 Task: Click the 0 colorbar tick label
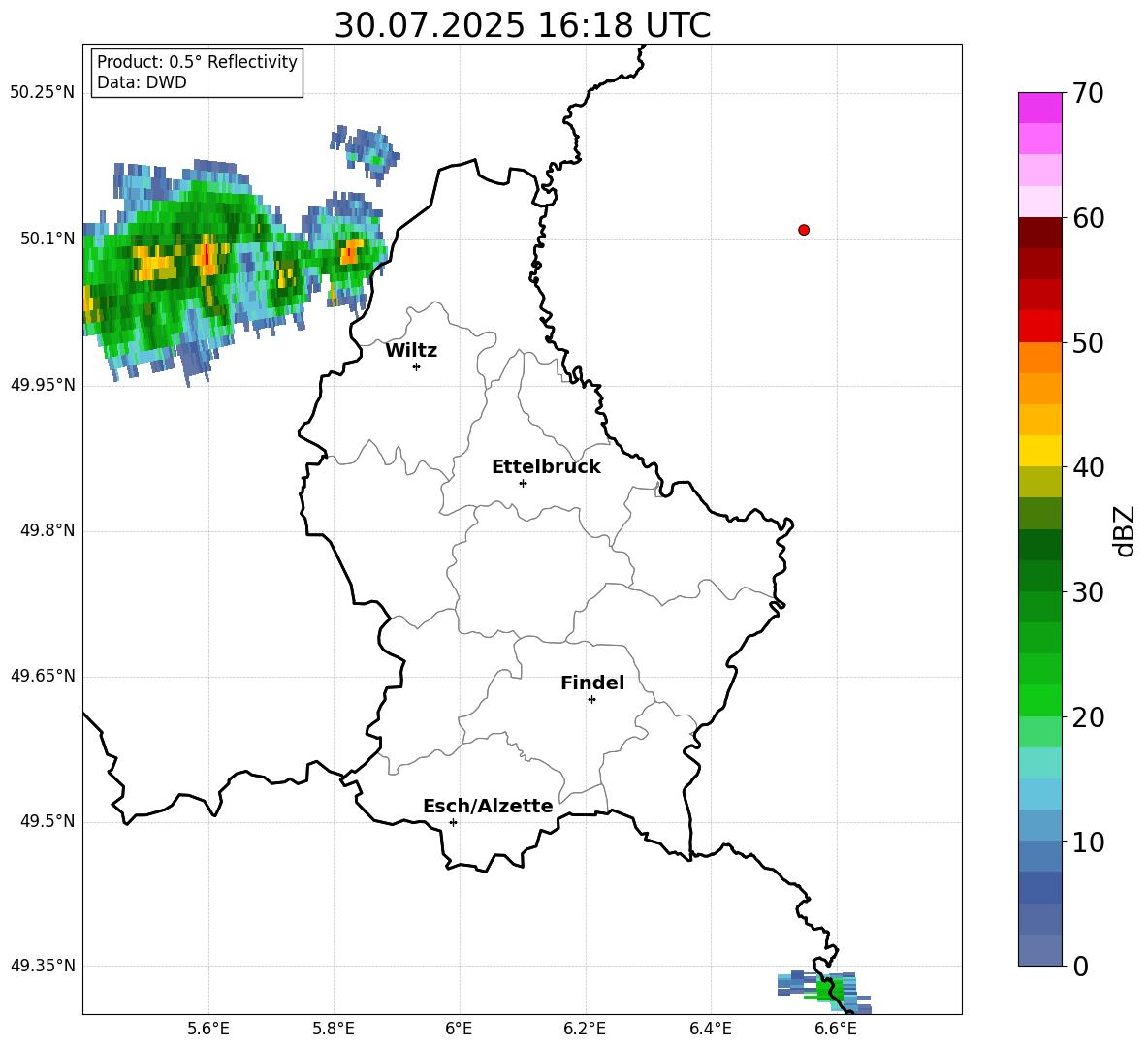pos(1080,967)
